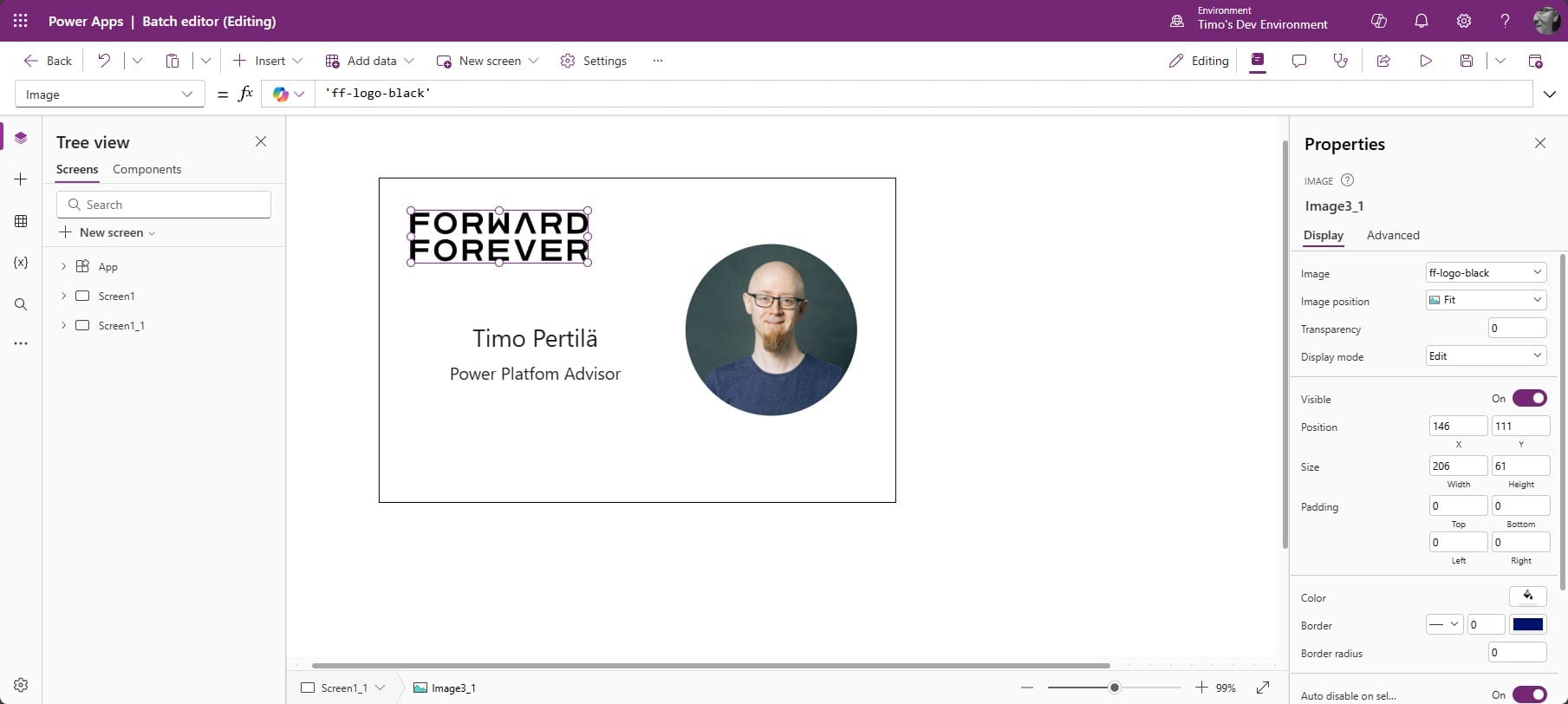Toggle Auto disable on select switch
This screenshot has height=704, width=1568.
tap(1529, 694)
